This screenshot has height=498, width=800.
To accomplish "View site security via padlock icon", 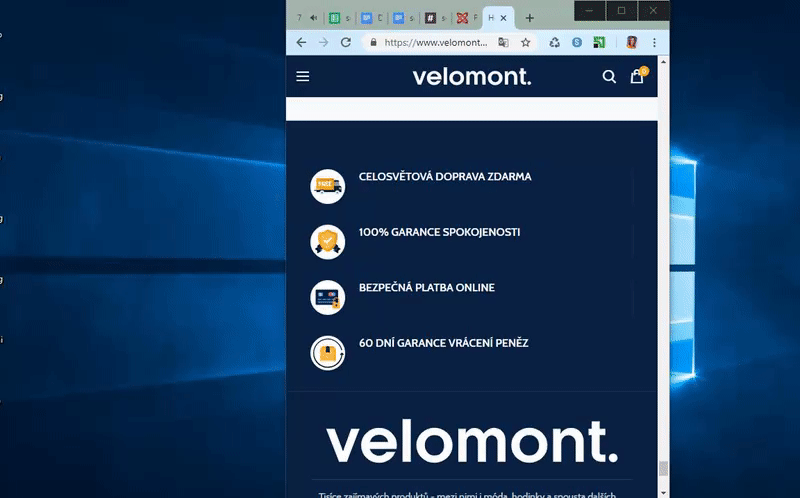I will (373, 42).
